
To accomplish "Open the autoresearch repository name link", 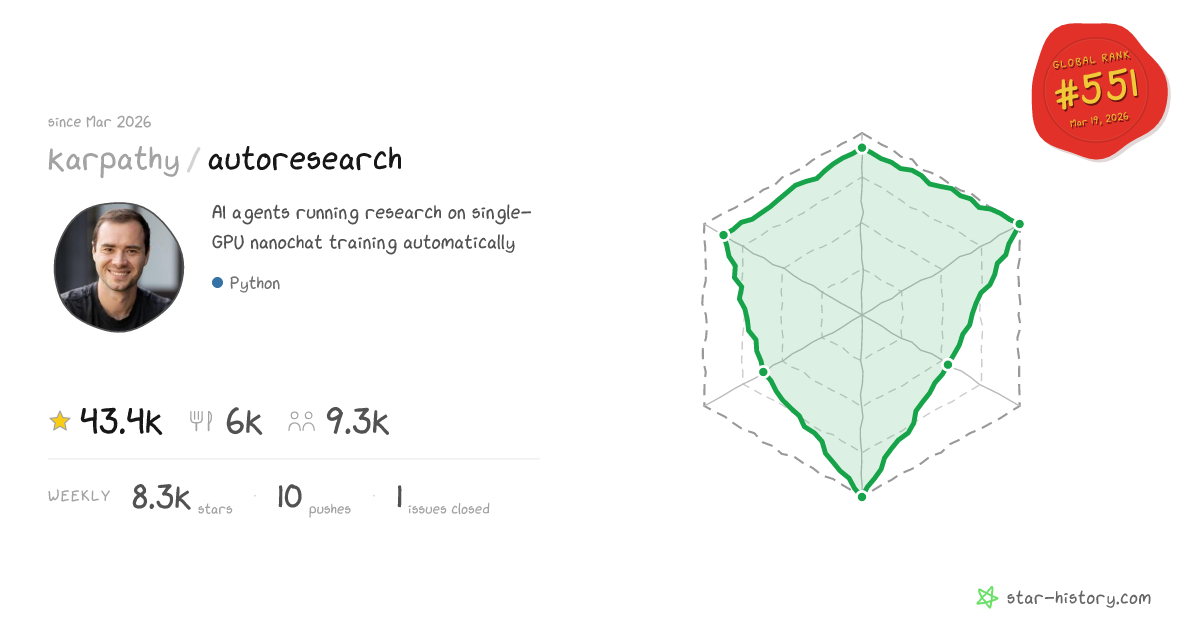I will tap(305, 159).
